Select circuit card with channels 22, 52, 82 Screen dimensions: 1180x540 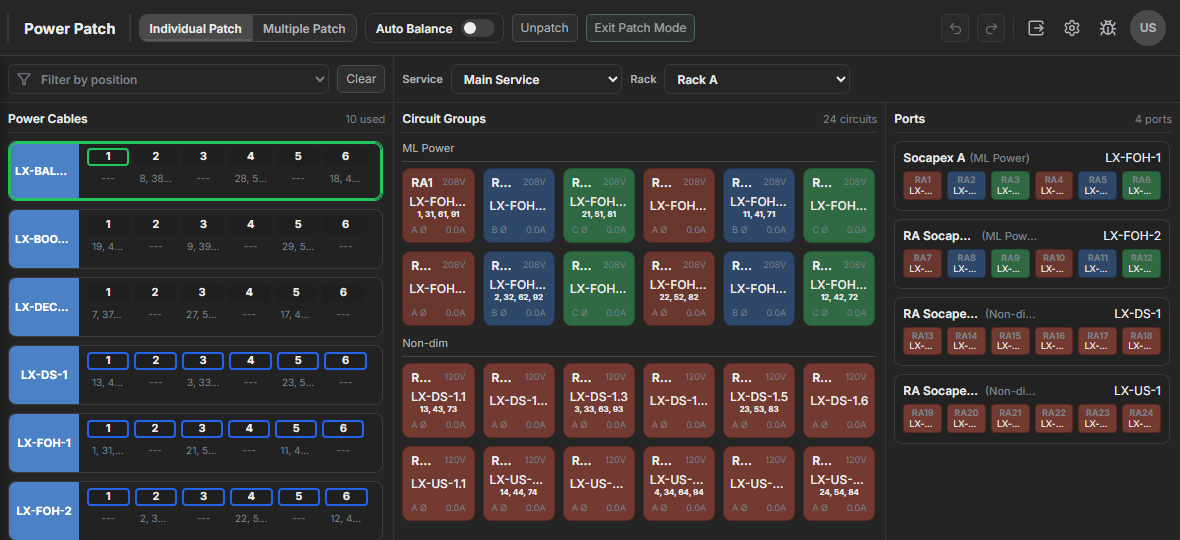tap(680, 288)
